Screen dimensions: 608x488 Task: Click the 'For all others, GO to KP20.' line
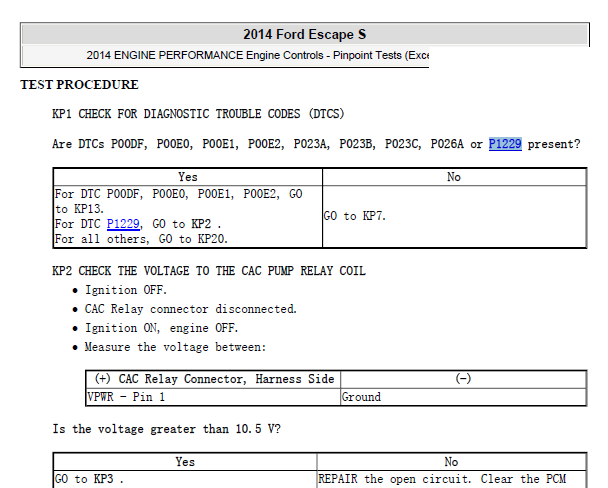pos(141,239)
